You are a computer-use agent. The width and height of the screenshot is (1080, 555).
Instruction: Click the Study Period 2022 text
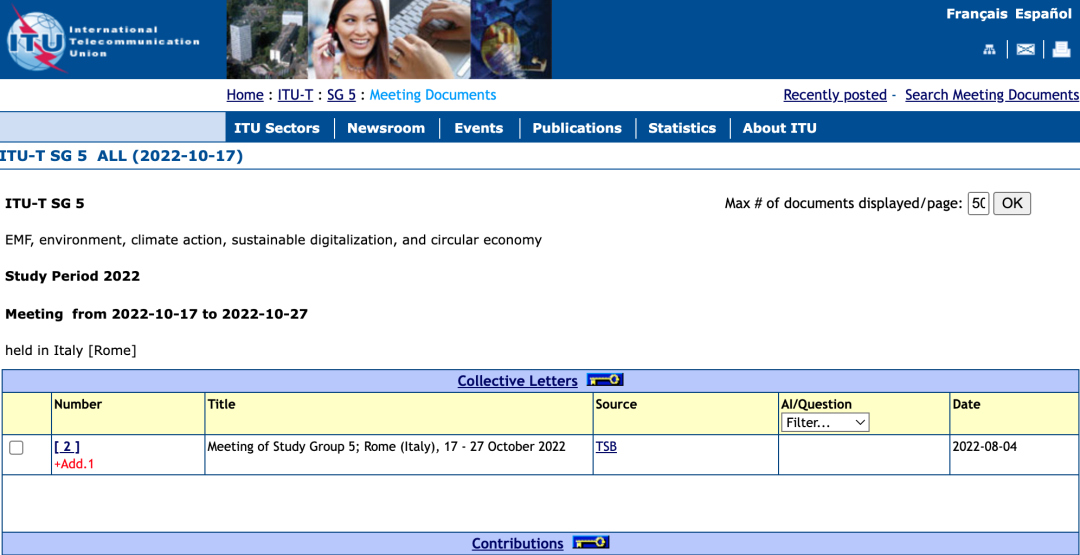click(x=72, y=277)
